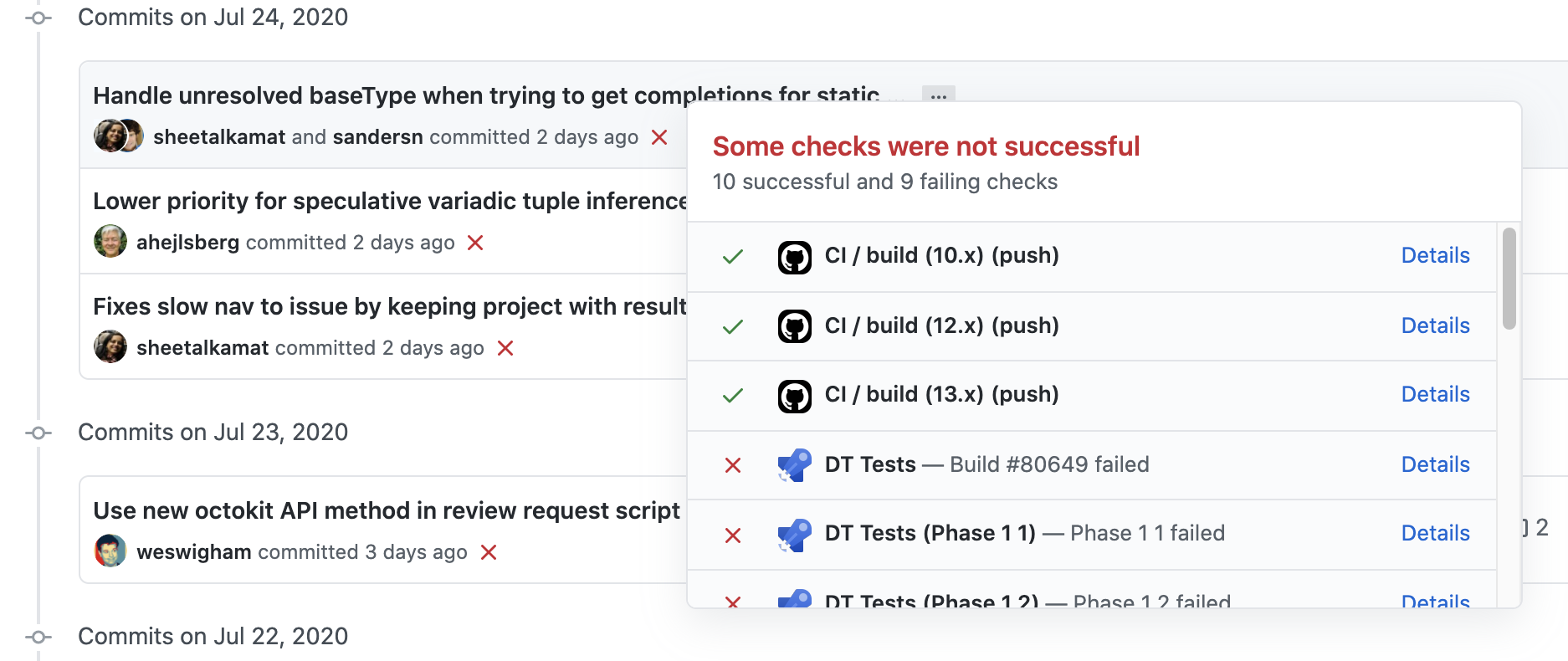
Task: Open Details for DT Tests Build #80649
Action: [x=1435, y=464]
